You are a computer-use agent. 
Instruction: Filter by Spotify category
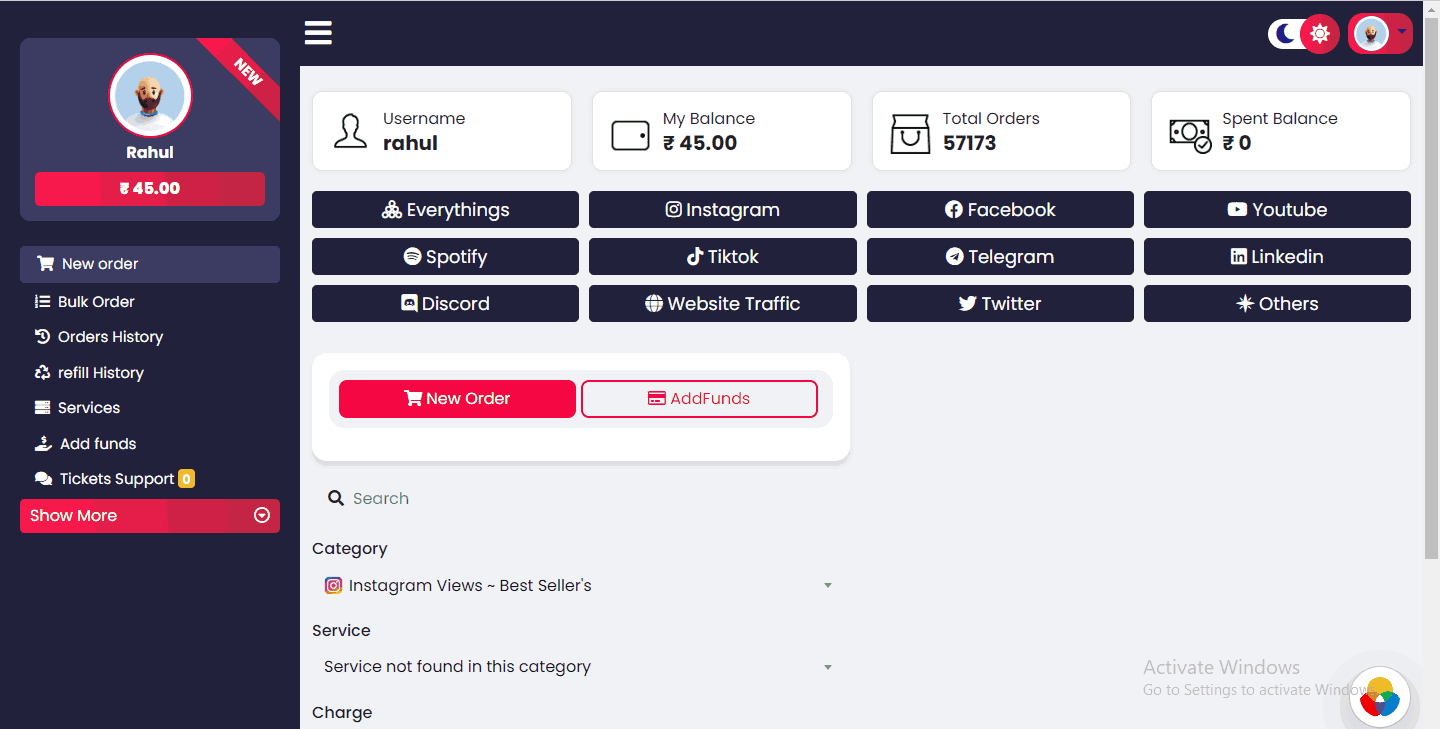445,257
